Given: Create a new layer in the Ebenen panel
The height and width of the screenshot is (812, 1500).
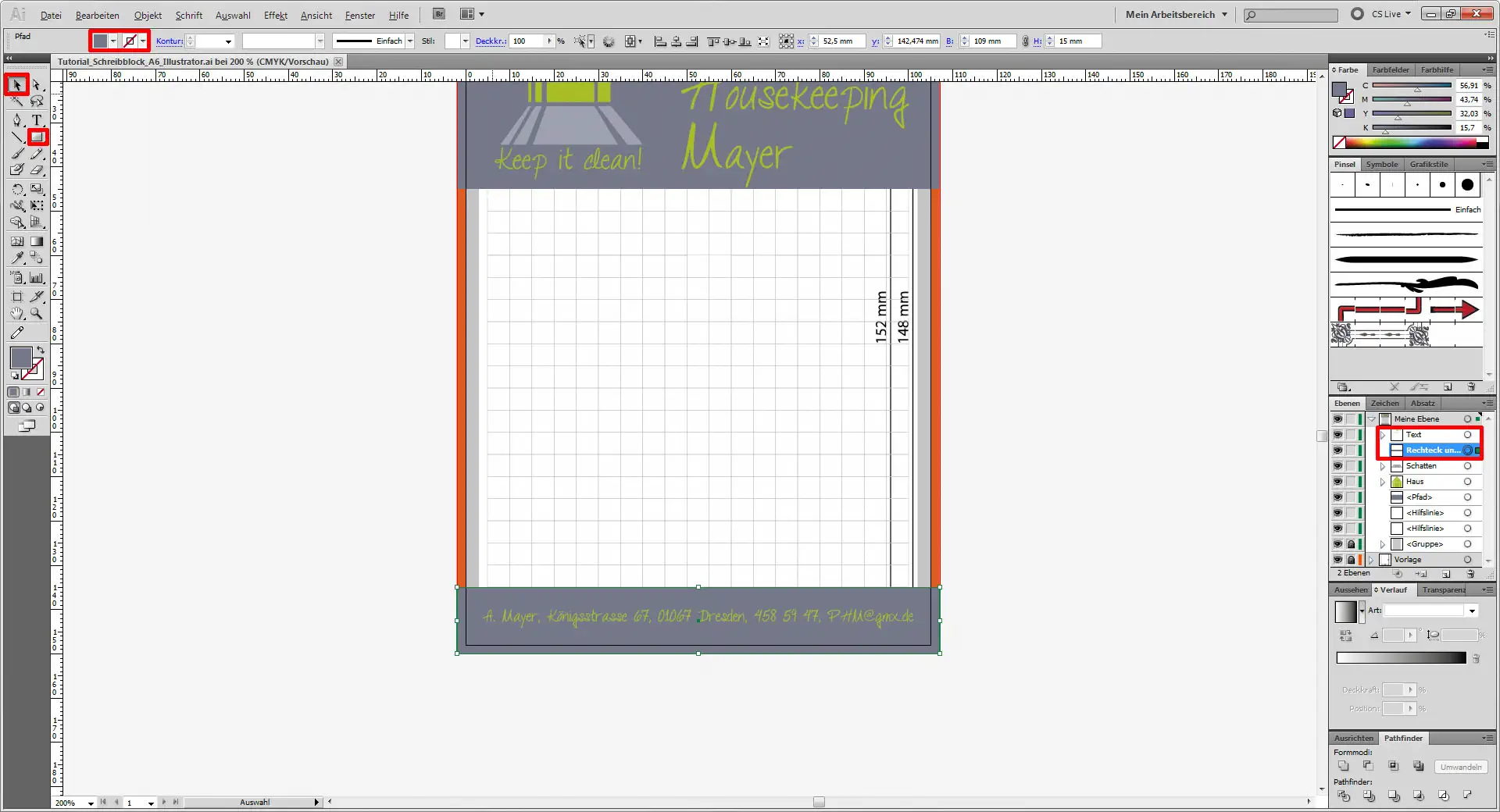Looking at the screenshot, I should pyautogui.click(x=1447, y=574).
